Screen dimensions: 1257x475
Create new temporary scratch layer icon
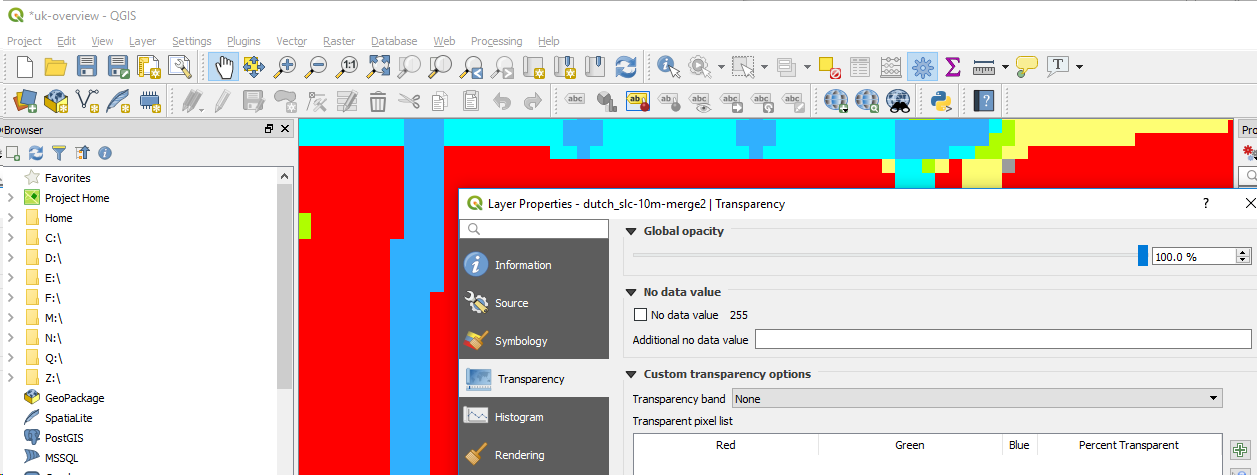tap(149, 100)
